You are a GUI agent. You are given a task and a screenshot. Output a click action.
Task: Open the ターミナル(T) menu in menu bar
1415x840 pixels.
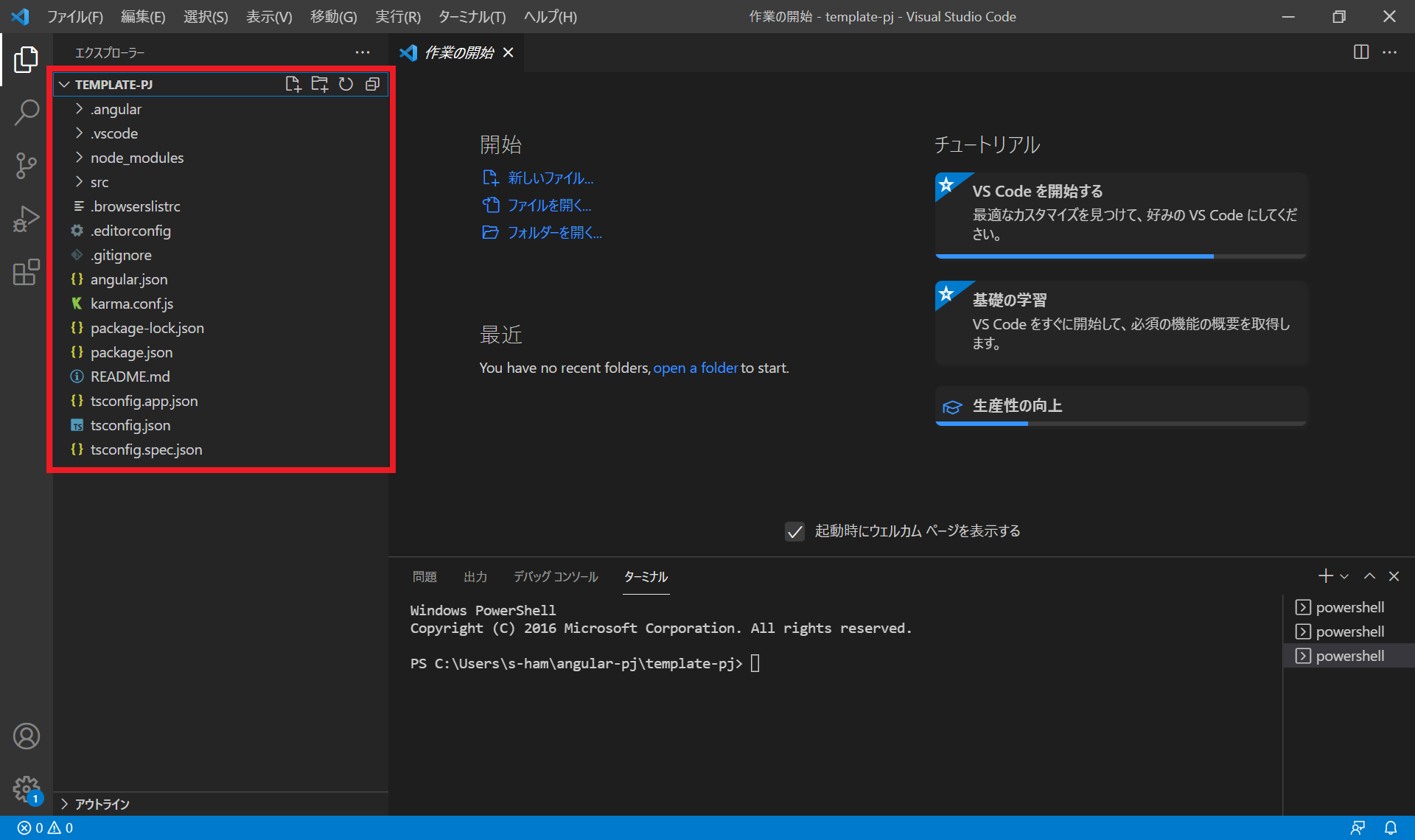pos(472,16)
